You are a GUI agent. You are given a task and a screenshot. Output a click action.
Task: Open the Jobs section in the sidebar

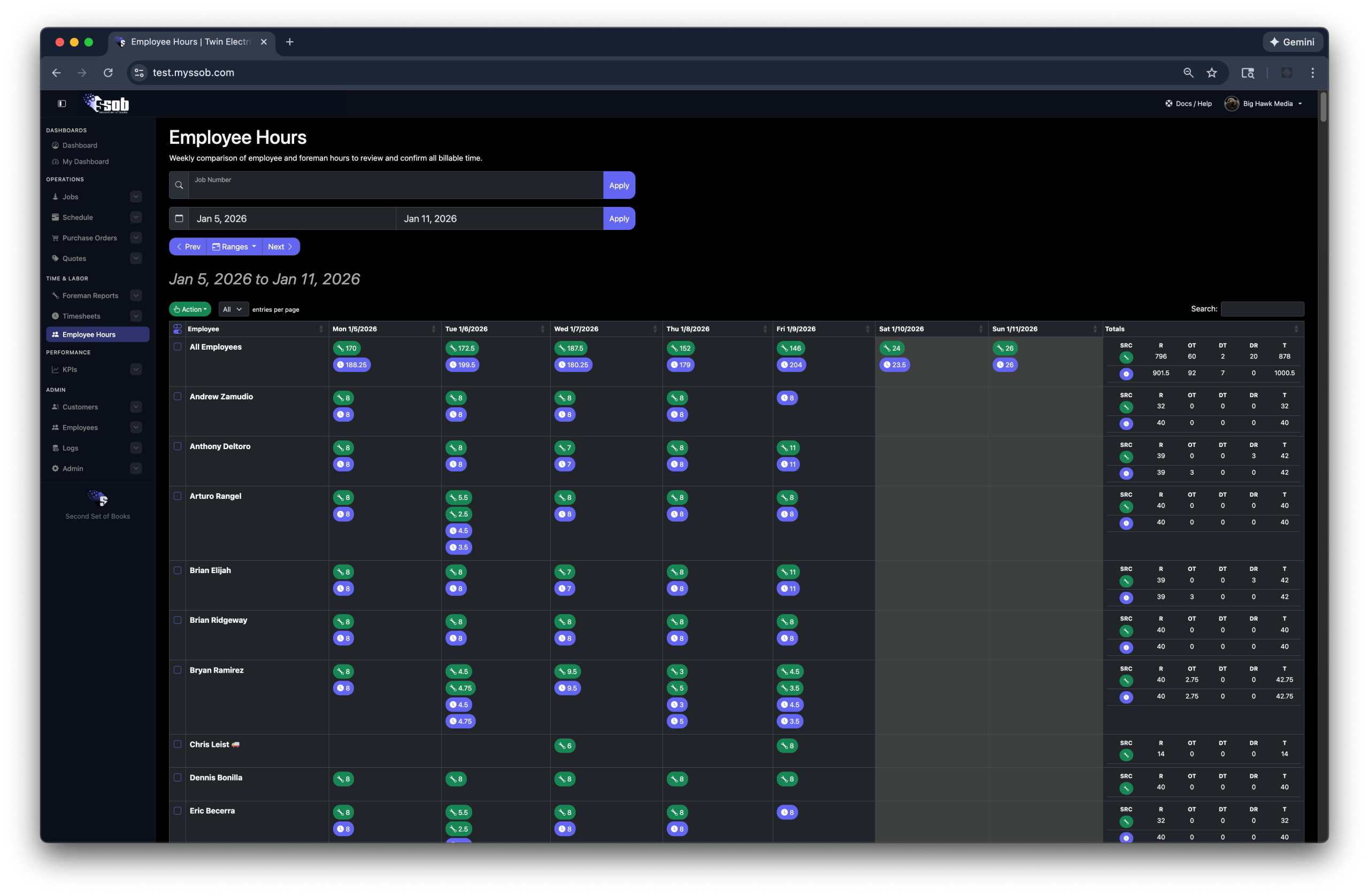(x=71, y=197)
